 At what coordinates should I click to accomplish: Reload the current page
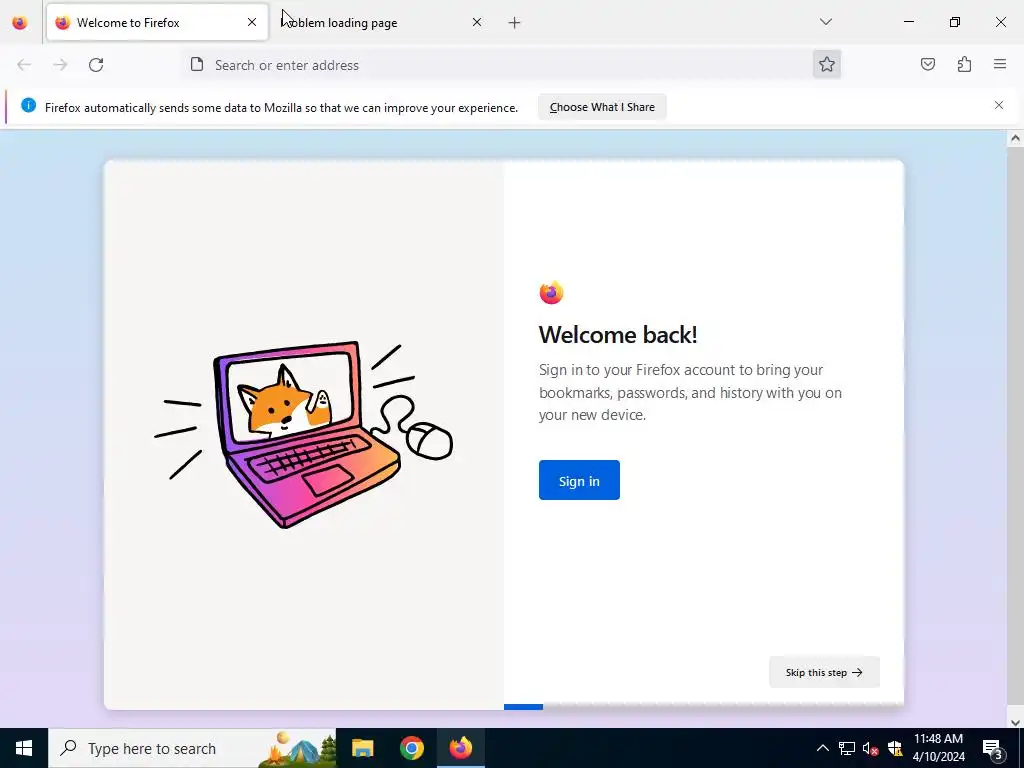click(96, 65)
